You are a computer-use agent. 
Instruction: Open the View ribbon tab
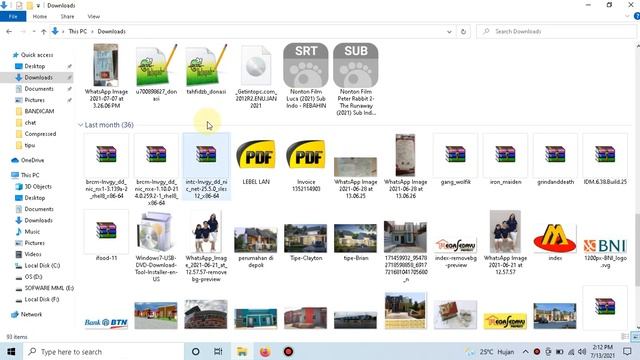[x=93, y=16]
